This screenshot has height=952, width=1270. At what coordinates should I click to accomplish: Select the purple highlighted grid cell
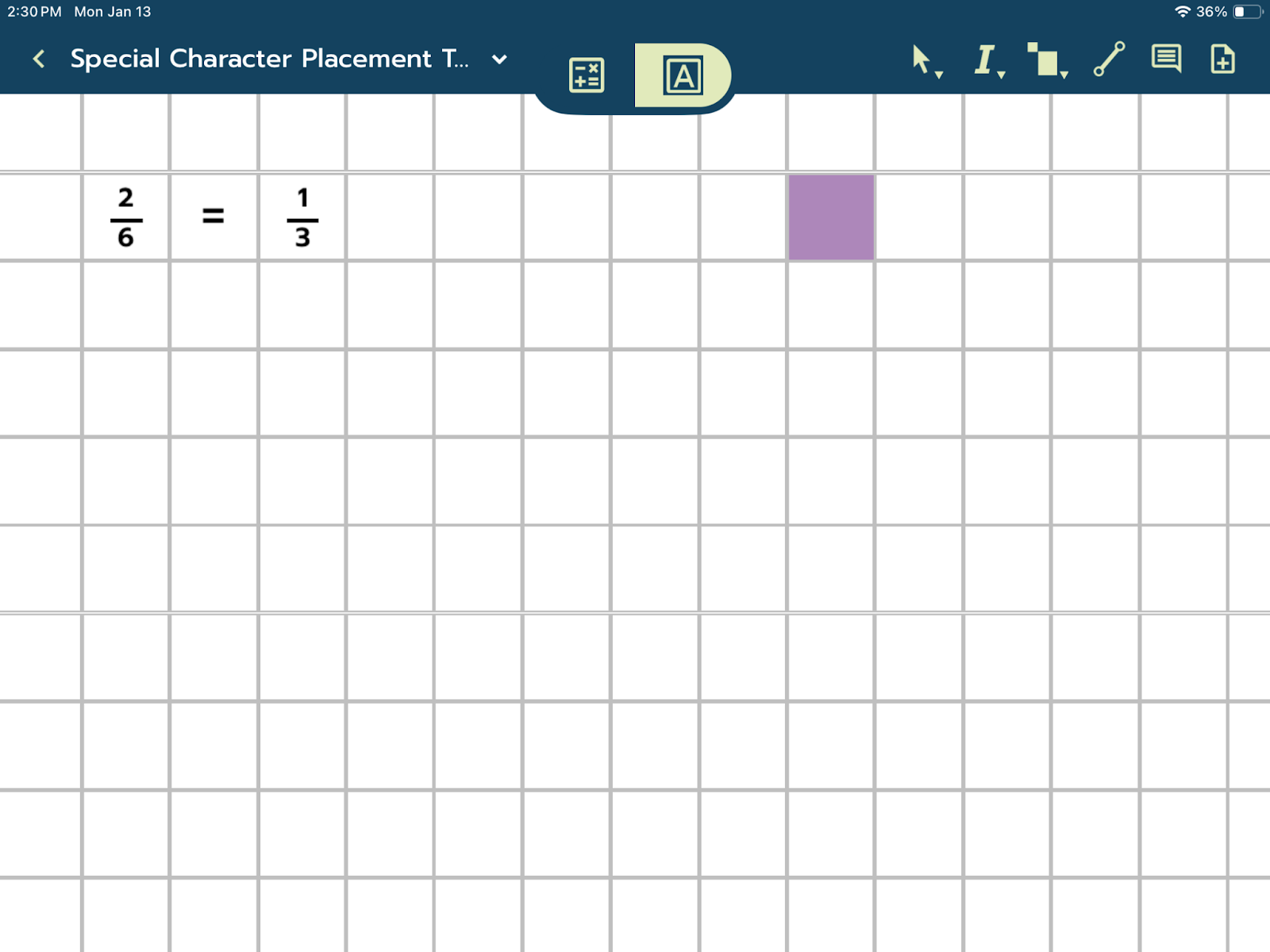(x=831, y=217)
